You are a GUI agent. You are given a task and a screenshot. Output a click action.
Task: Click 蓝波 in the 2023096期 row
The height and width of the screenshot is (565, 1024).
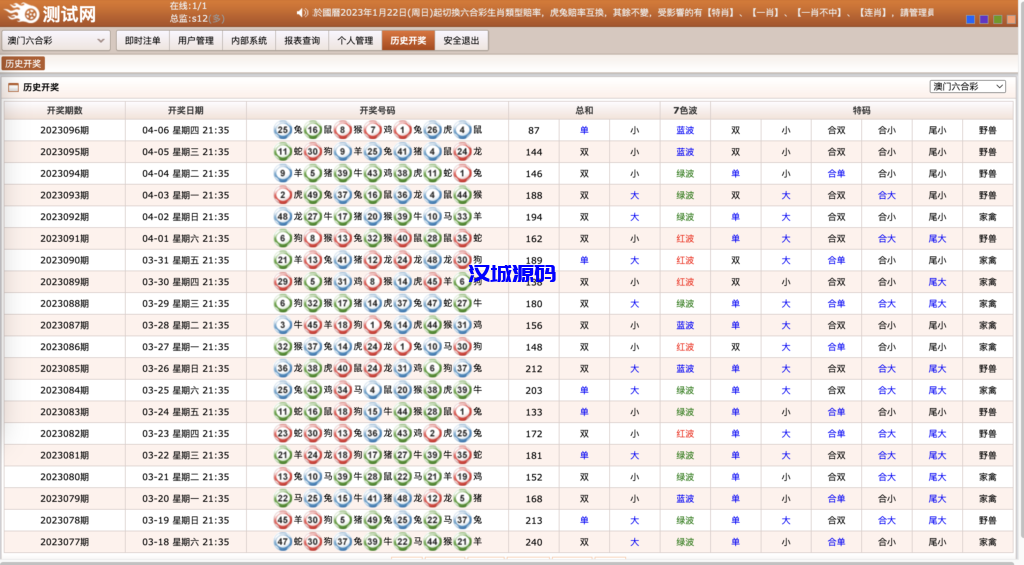tap(685, 130)
